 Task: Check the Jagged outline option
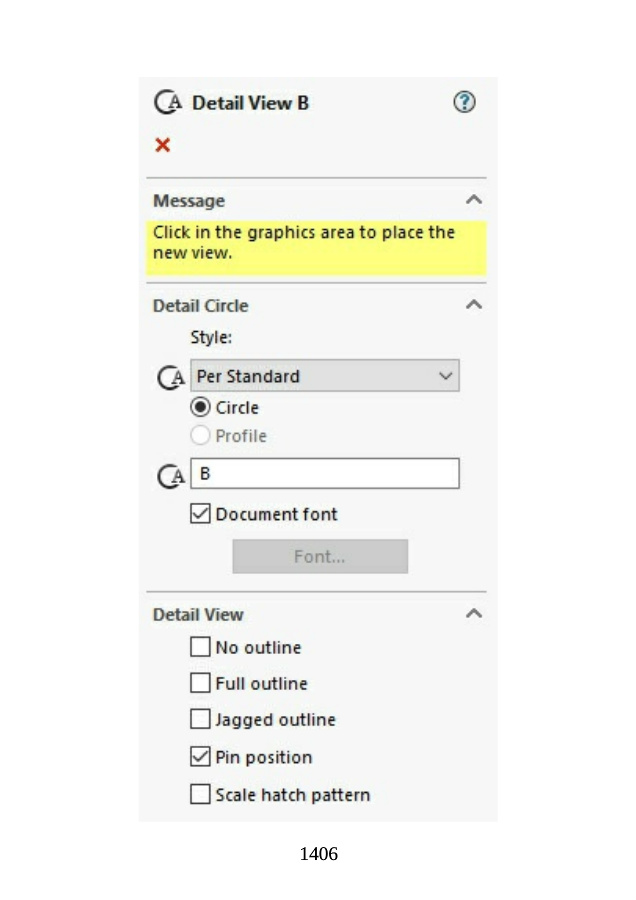click(200, 719)
